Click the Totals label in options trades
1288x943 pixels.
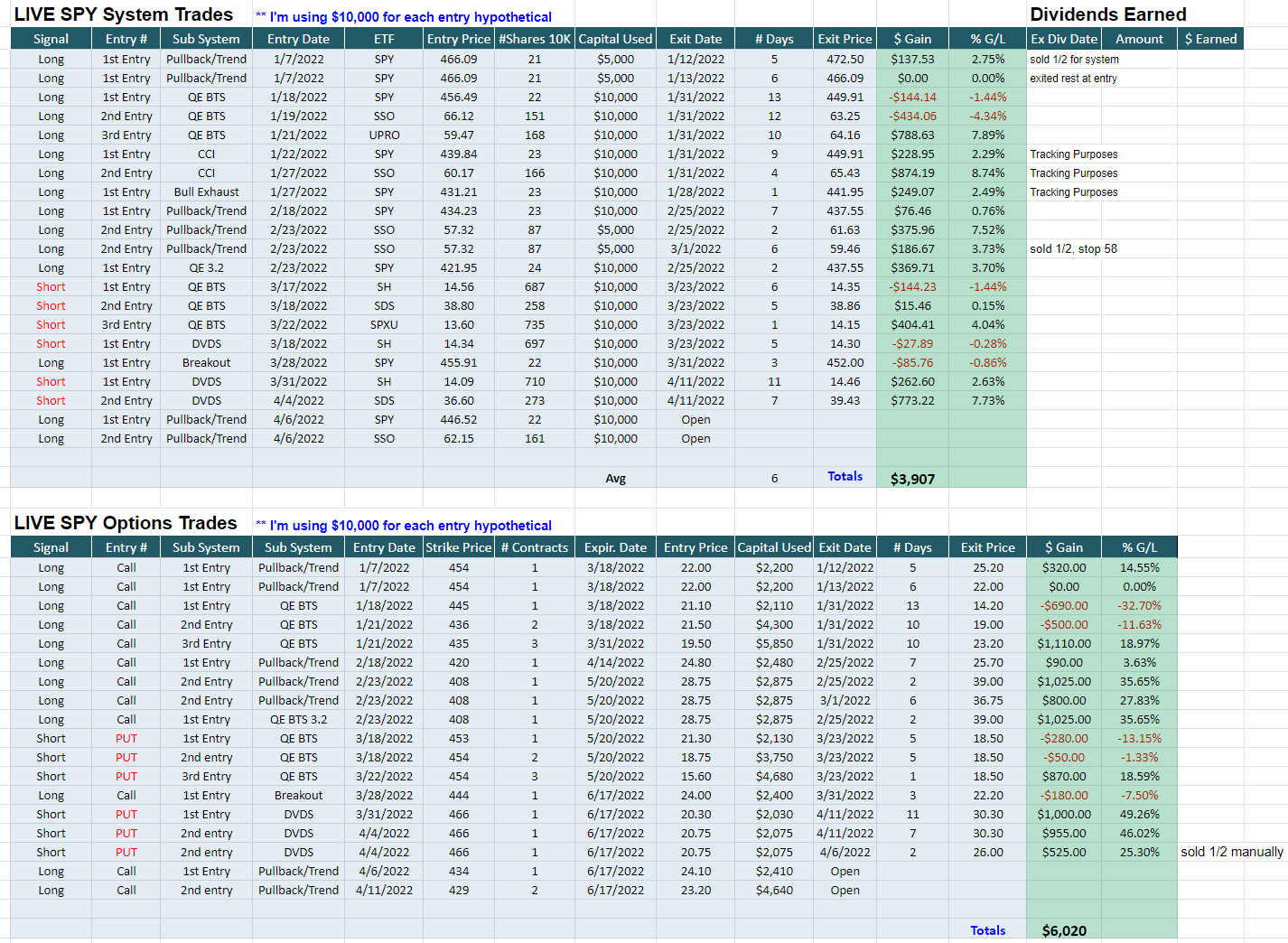tap(987, 930)
